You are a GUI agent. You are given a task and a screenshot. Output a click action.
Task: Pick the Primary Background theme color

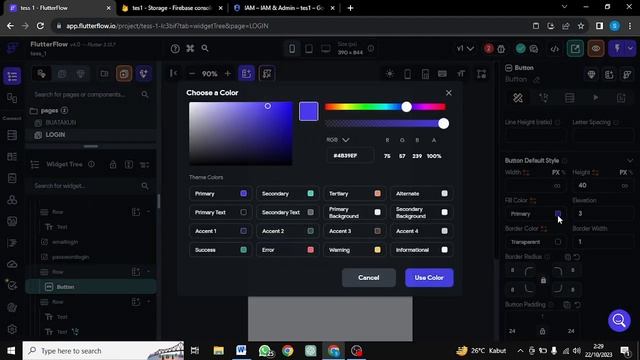point(354,212)
